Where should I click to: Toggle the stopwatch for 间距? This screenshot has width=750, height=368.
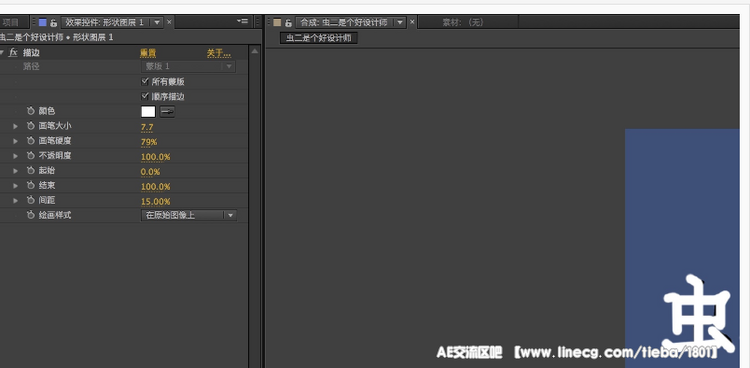31,201
